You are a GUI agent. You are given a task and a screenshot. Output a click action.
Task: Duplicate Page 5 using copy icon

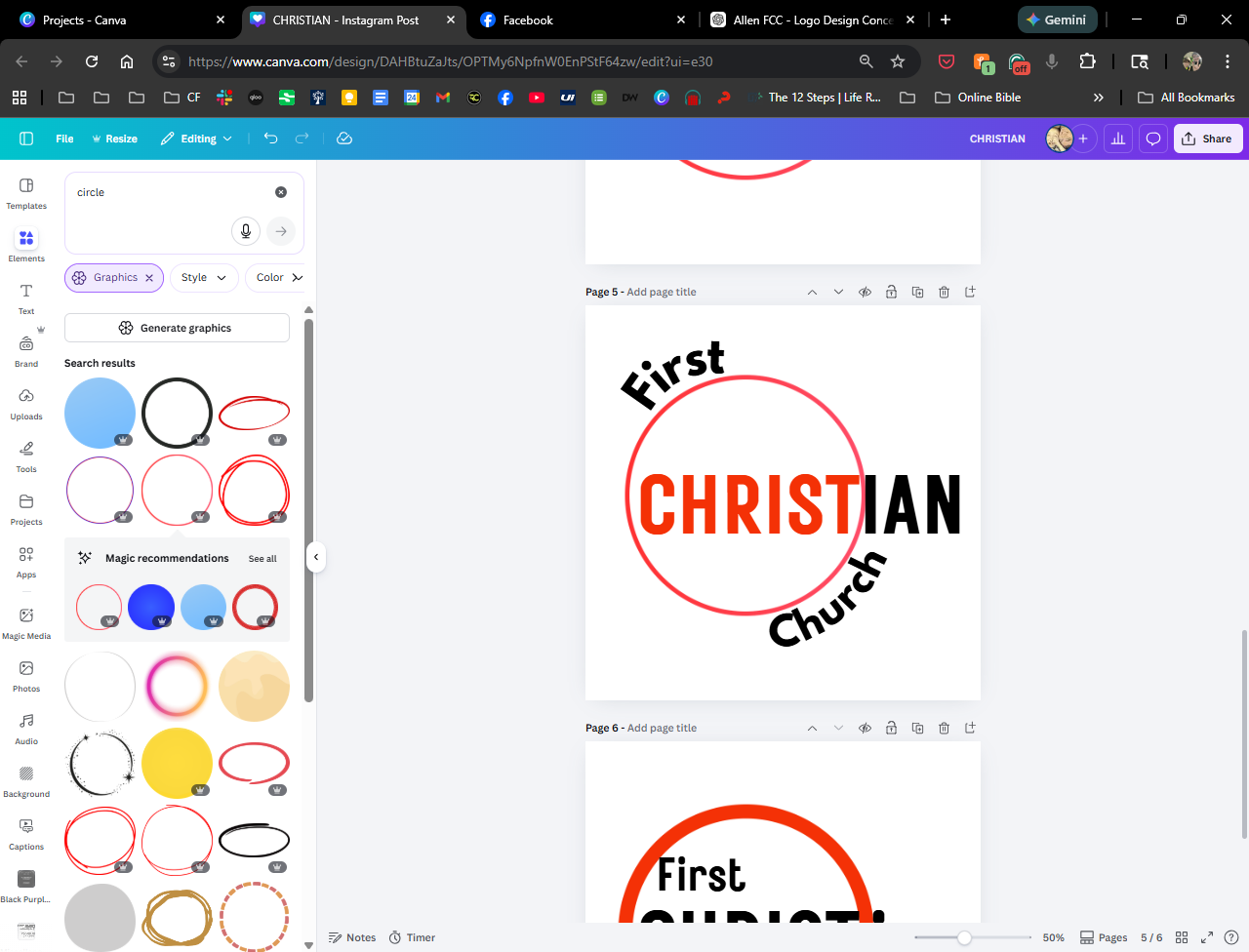(917, 292)
